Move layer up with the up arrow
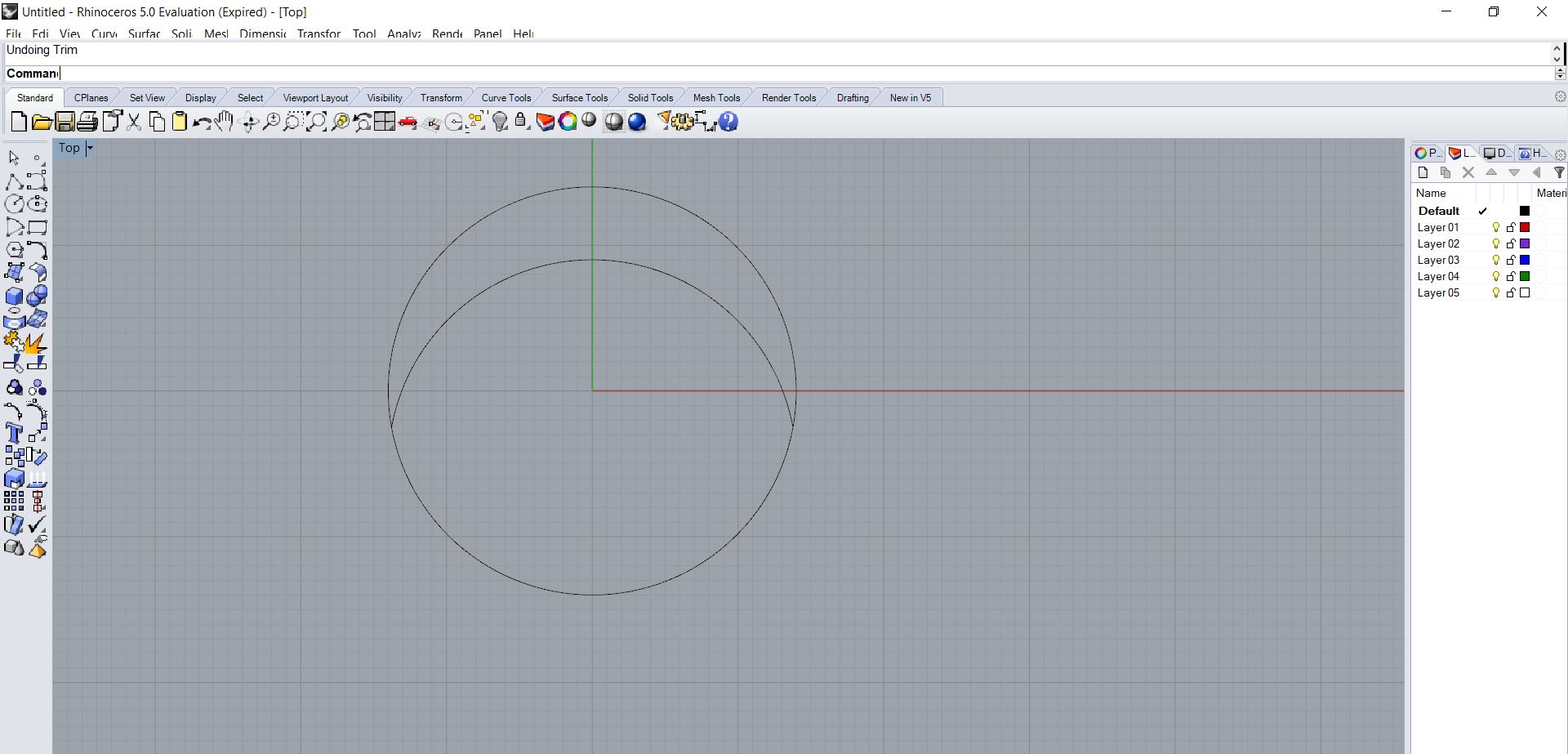The width and height of the screenshot is (1568, 754). point(1491,172)
